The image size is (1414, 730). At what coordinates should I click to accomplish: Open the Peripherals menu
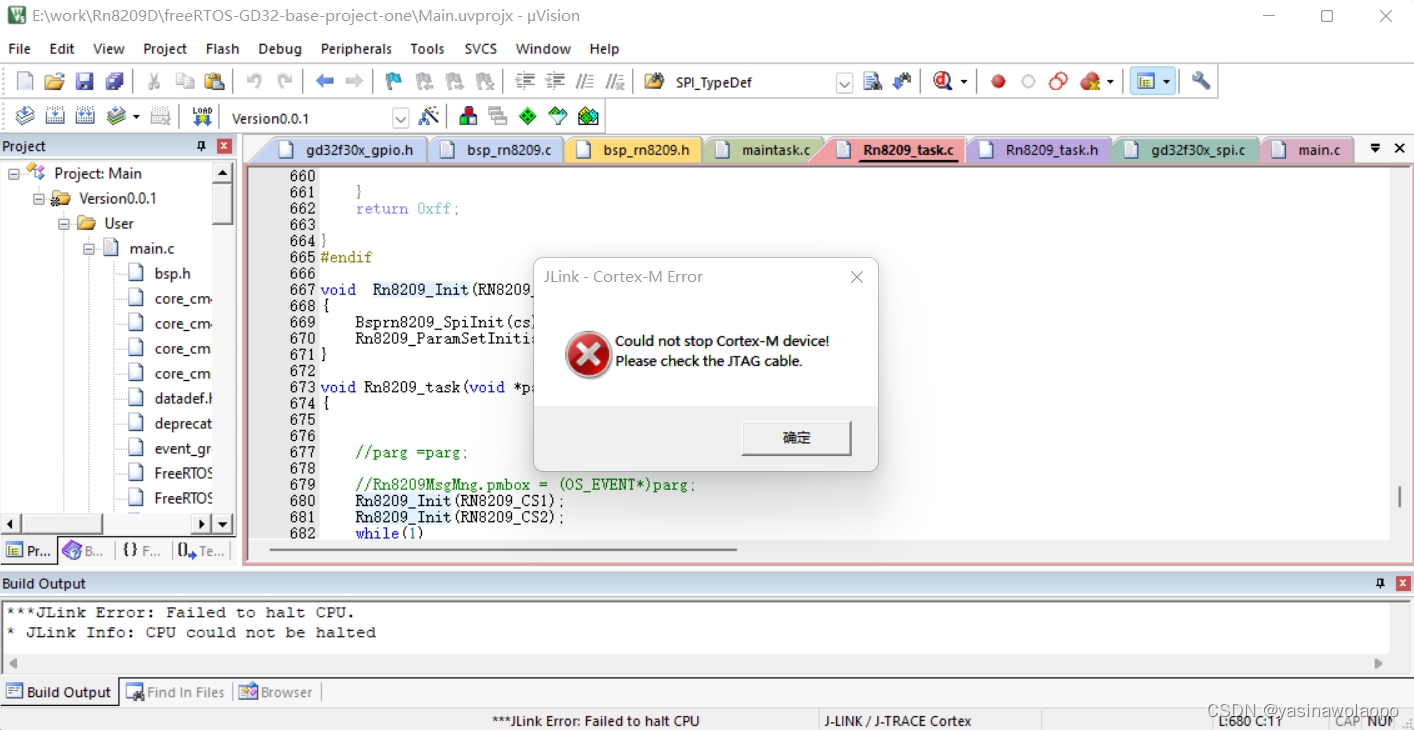(x=356, y=48)
